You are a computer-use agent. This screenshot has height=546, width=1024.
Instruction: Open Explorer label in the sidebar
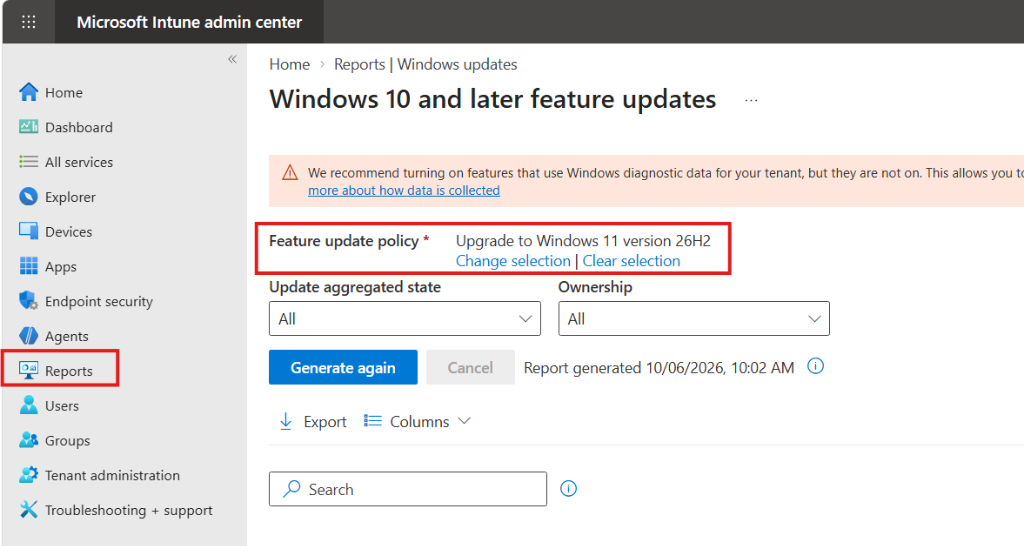coord(70,197)
